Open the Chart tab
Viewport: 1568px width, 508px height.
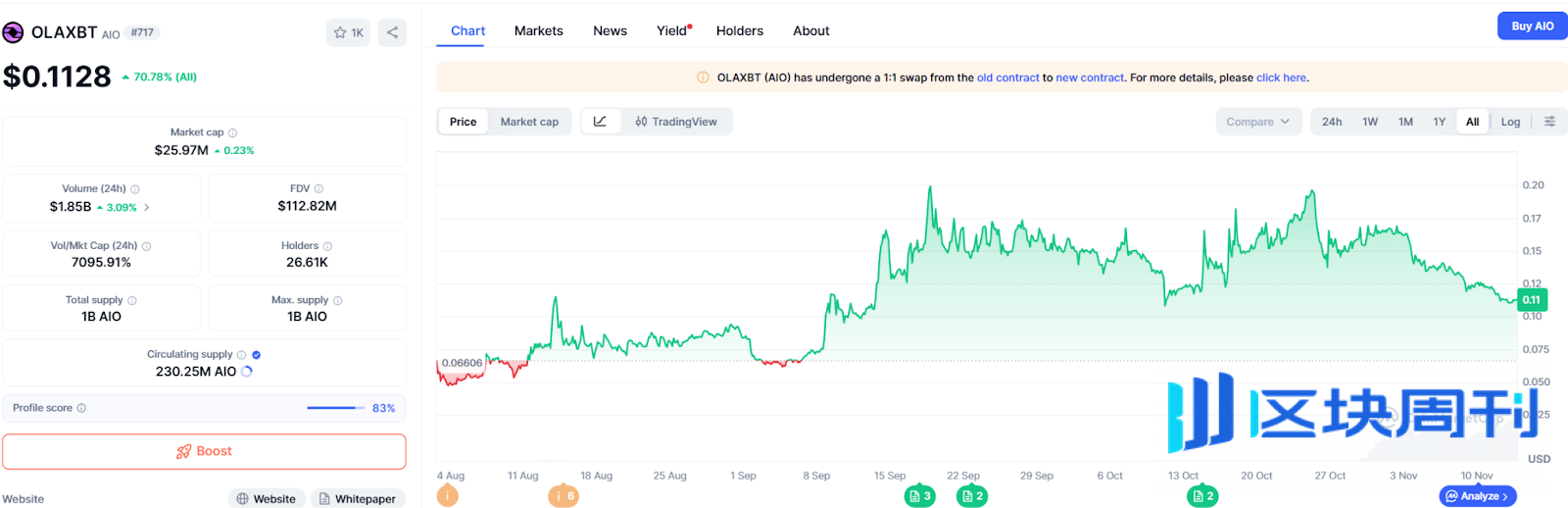(x=467, y=31)
